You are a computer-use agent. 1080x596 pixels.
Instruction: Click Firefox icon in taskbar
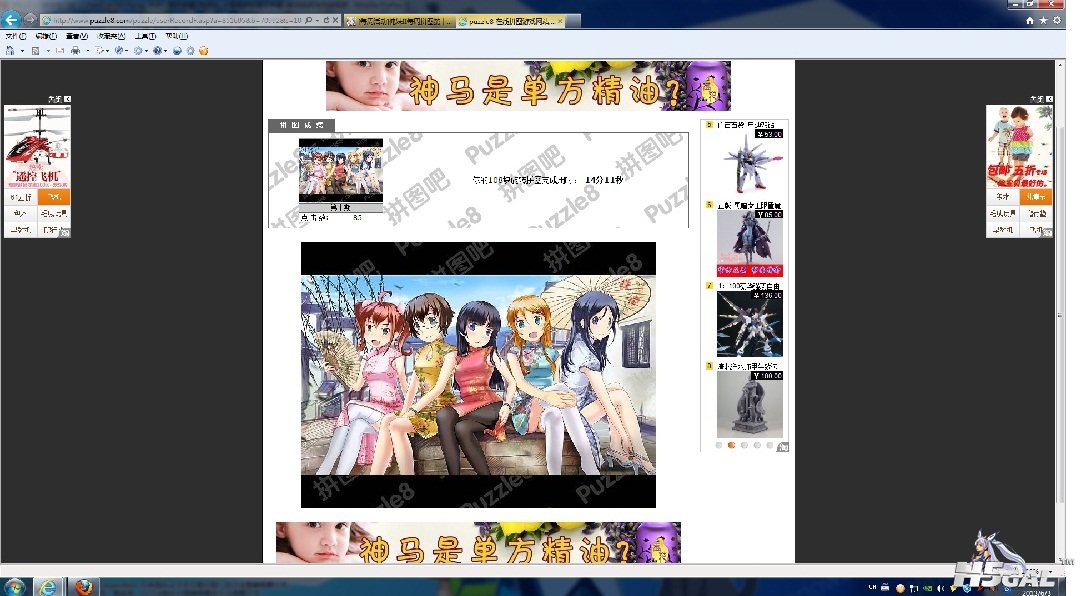83,587
